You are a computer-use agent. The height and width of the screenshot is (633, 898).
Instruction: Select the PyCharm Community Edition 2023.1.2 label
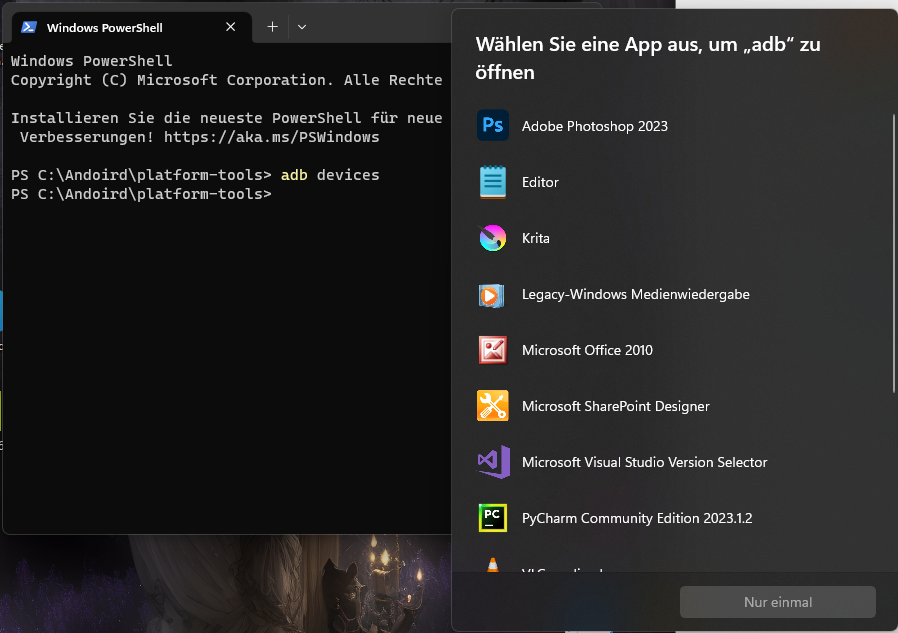637,518
